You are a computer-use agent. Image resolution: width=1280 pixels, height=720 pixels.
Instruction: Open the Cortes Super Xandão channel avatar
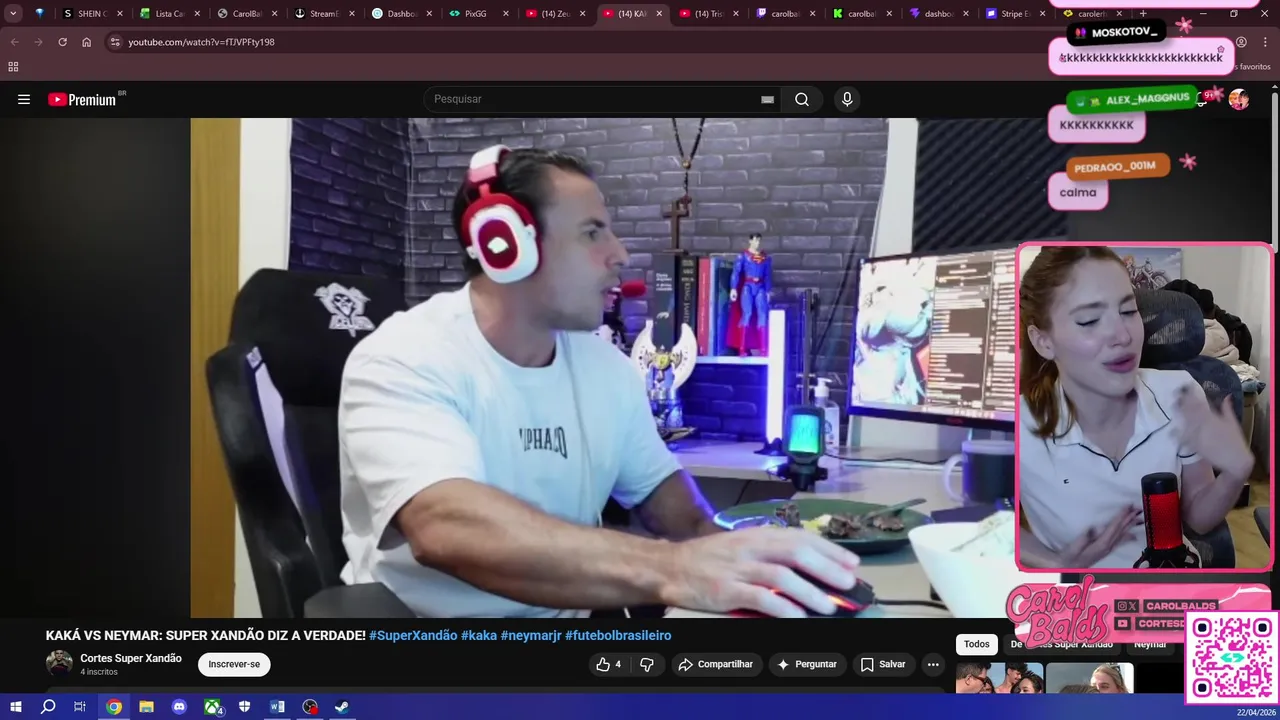point(59,664)
